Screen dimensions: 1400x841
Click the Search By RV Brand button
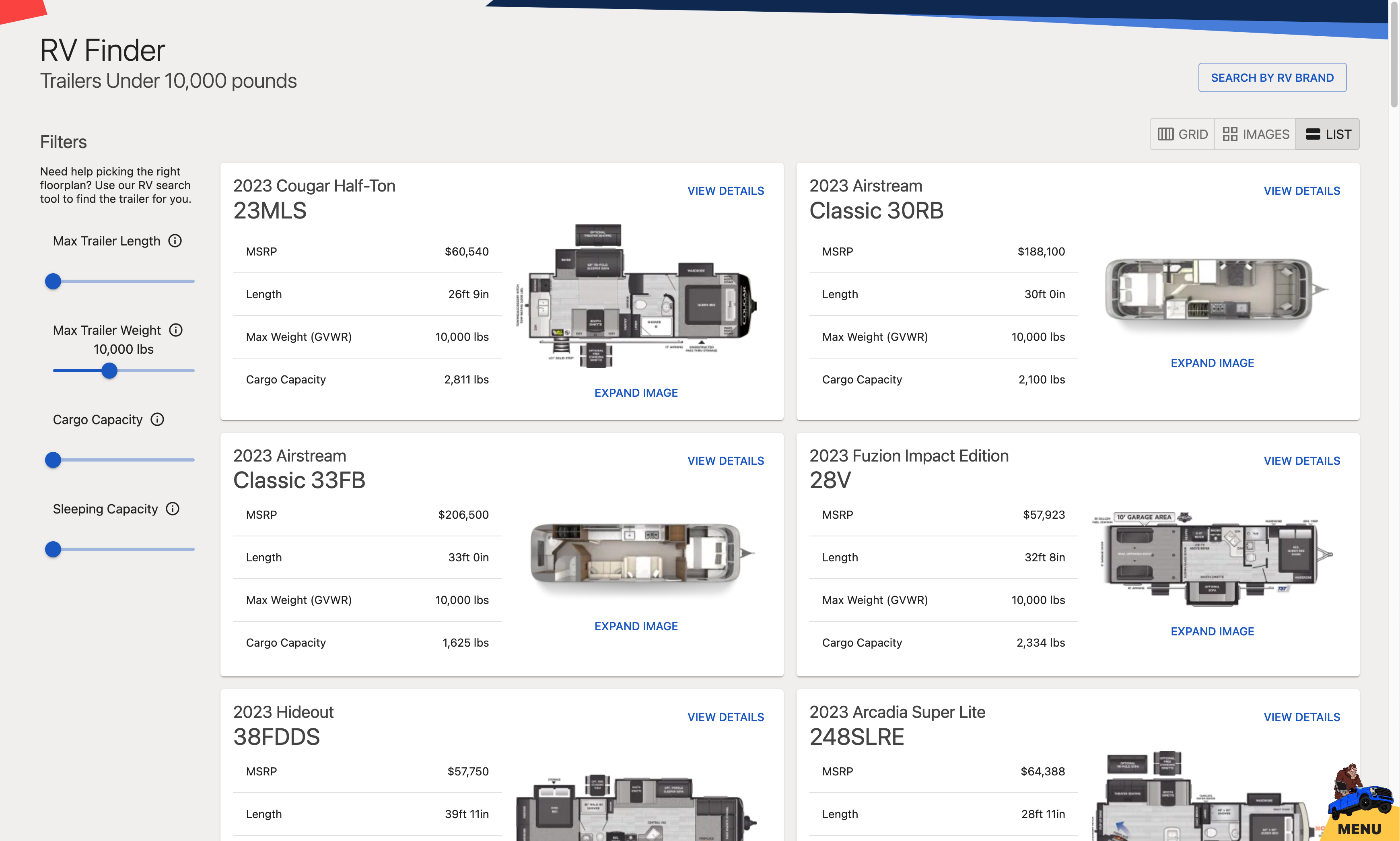tap(1272, 78)
